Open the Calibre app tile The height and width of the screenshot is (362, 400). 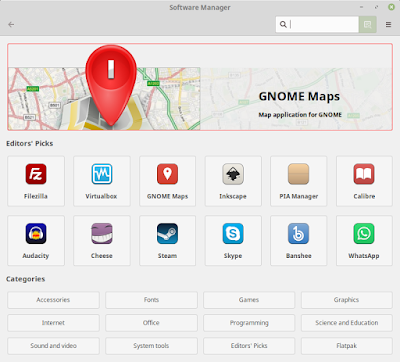click(x=364, y=181)
